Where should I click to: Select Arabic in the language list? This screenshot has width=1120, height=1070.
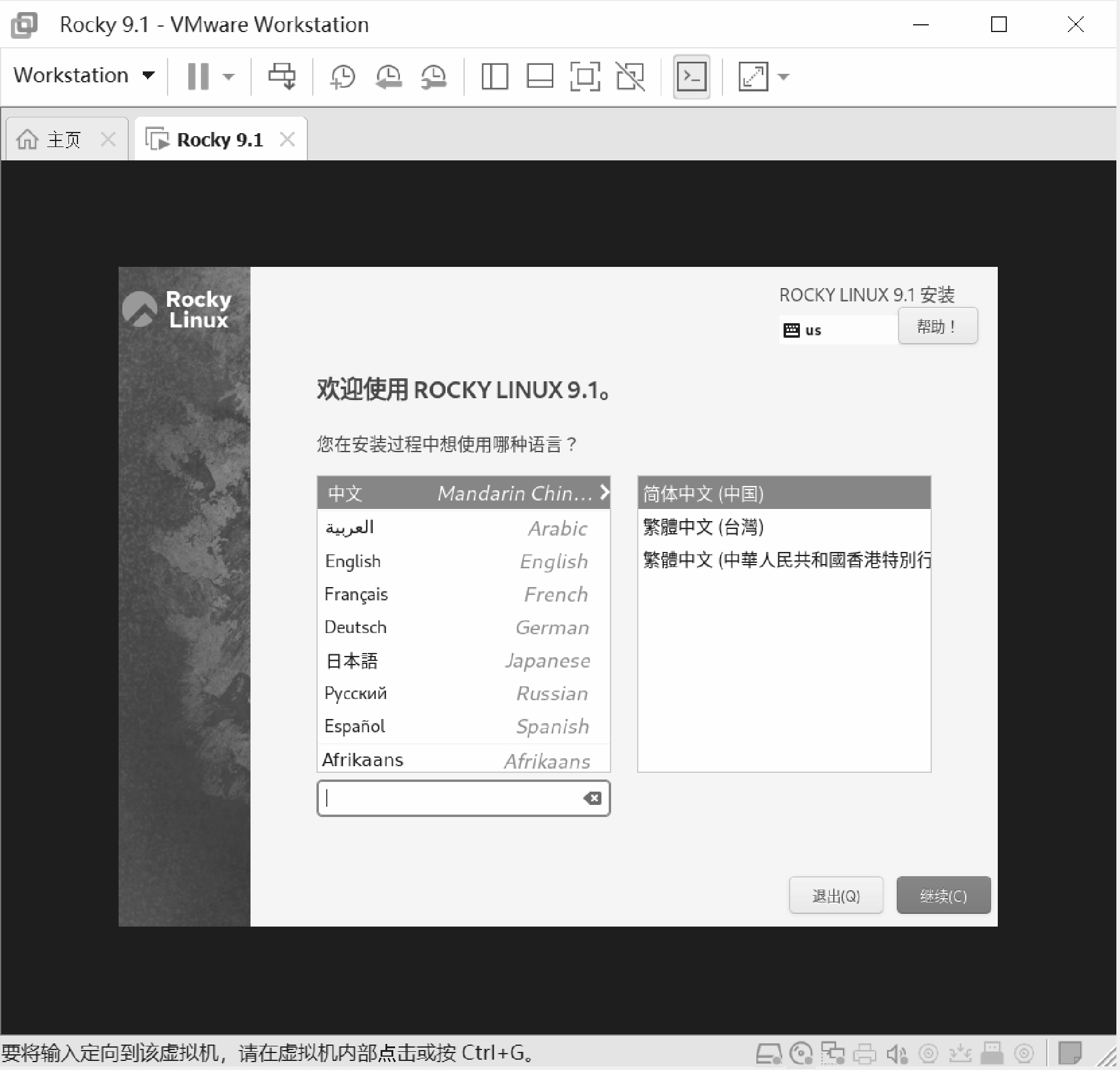pos(463,528)
